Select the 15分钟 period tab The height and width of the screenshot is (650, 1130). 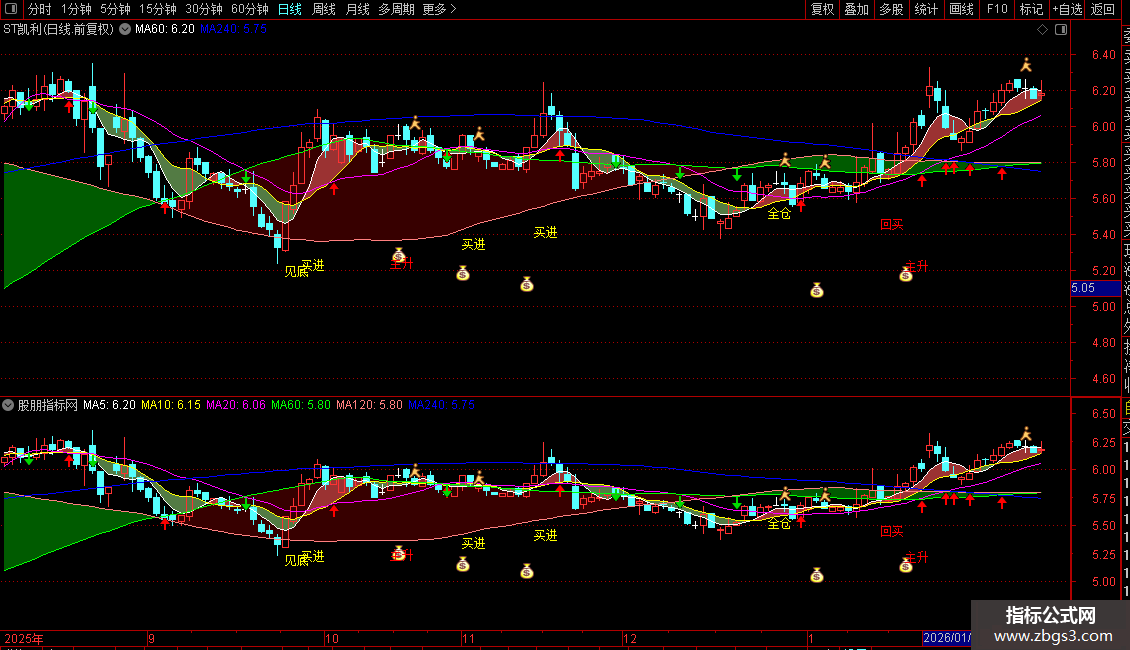click(x=157, y=9)
